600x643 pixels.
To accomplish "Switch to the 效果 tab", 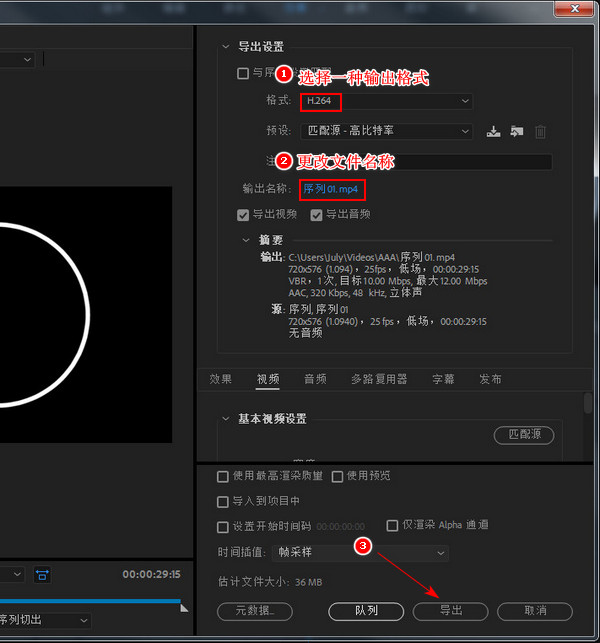I will (221, 379).
